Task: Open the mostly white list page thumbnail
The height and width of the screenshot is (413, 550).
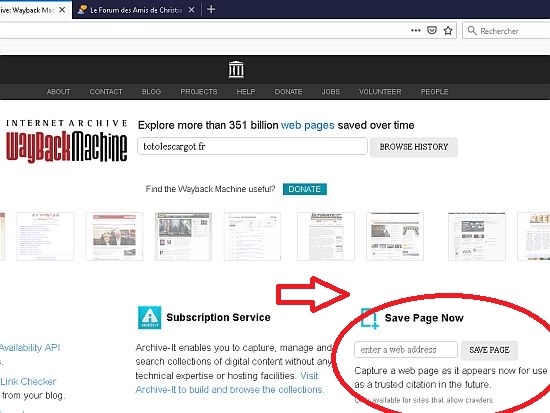Action: tap(252, 236)
